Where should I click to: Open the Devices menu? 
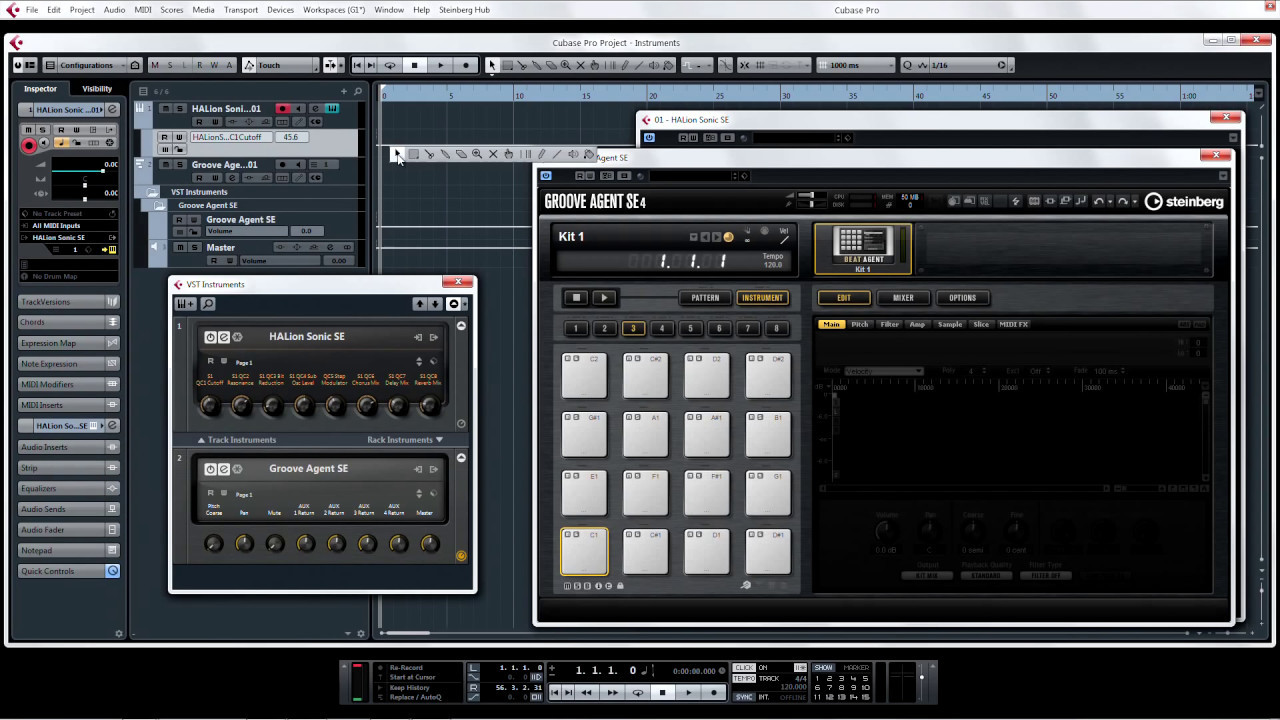click(x=280, y=10)
